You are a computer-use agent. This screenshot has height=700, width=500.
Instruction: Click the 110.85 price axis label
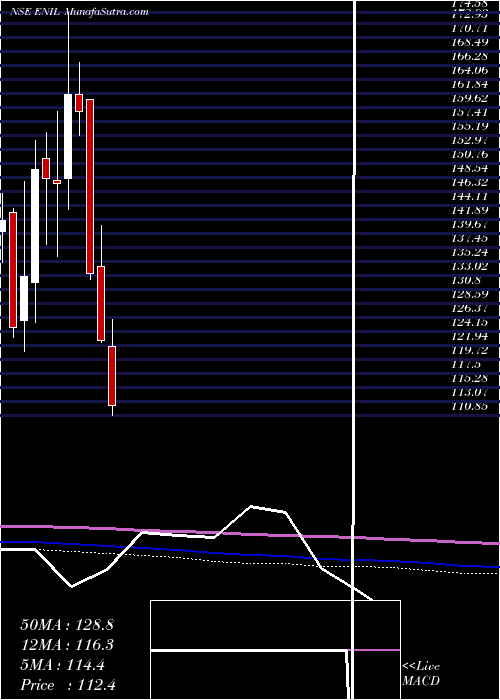[x=472, y=406]
